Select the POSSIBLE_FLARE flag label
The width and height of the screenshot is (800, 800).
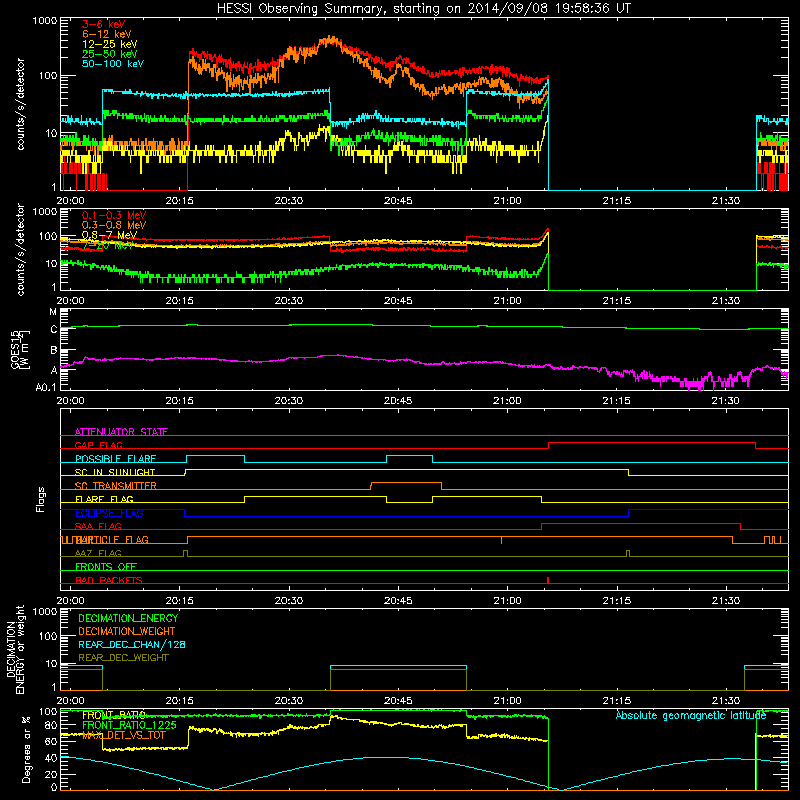115,459
